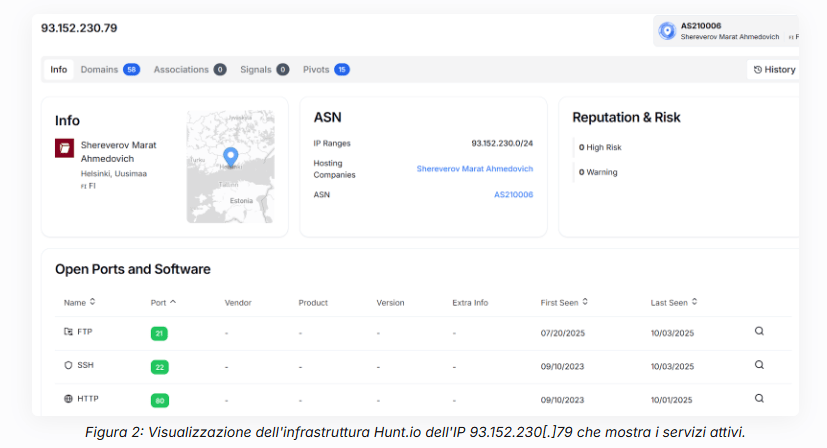The image size is (827, 448).
Task: Switch to the Domains tab
Action: tap(109, 70)
